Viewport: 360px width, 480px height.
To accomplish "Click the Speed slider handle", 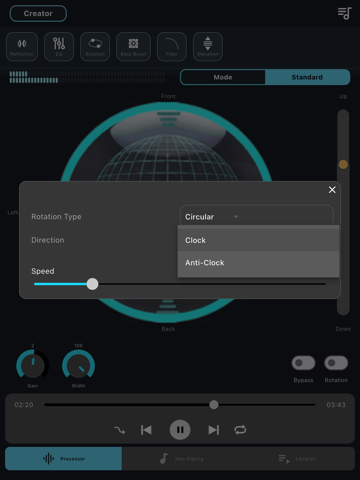I will pos(92,284).
